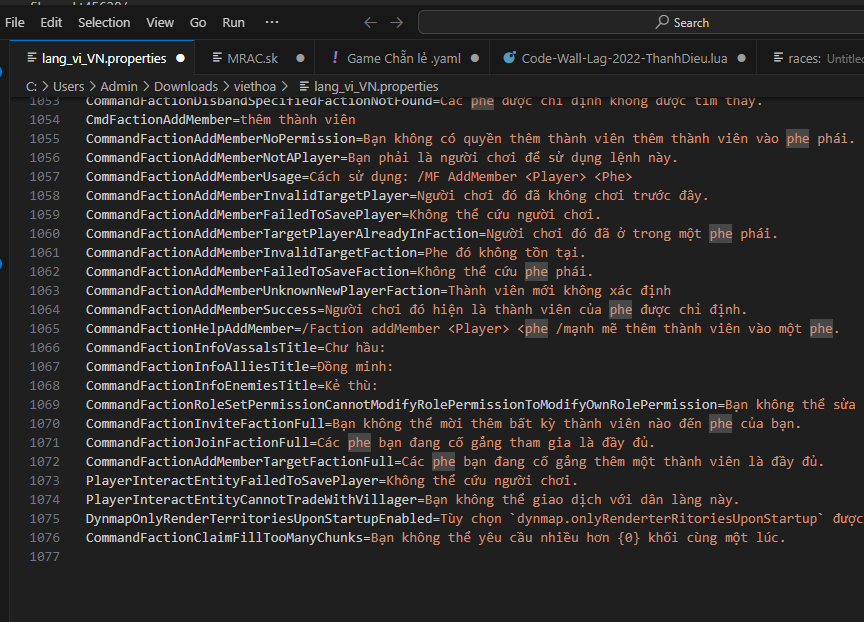This screenshot has height=622, width=864.
Task: Click the unsaved dot on the lang_vi_VN.properties tab
Action: pyautogui.click(x=180, y=59)
